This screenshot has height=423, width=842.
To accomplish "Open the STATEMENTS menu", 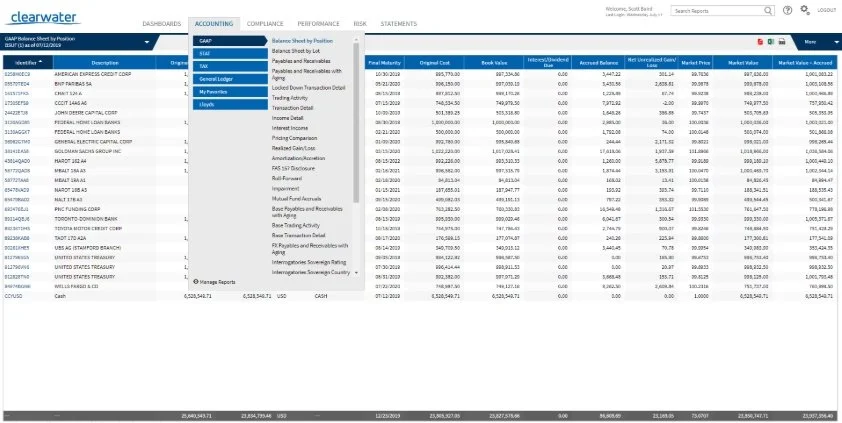I will pyautogui.click(x=398, y=24).
